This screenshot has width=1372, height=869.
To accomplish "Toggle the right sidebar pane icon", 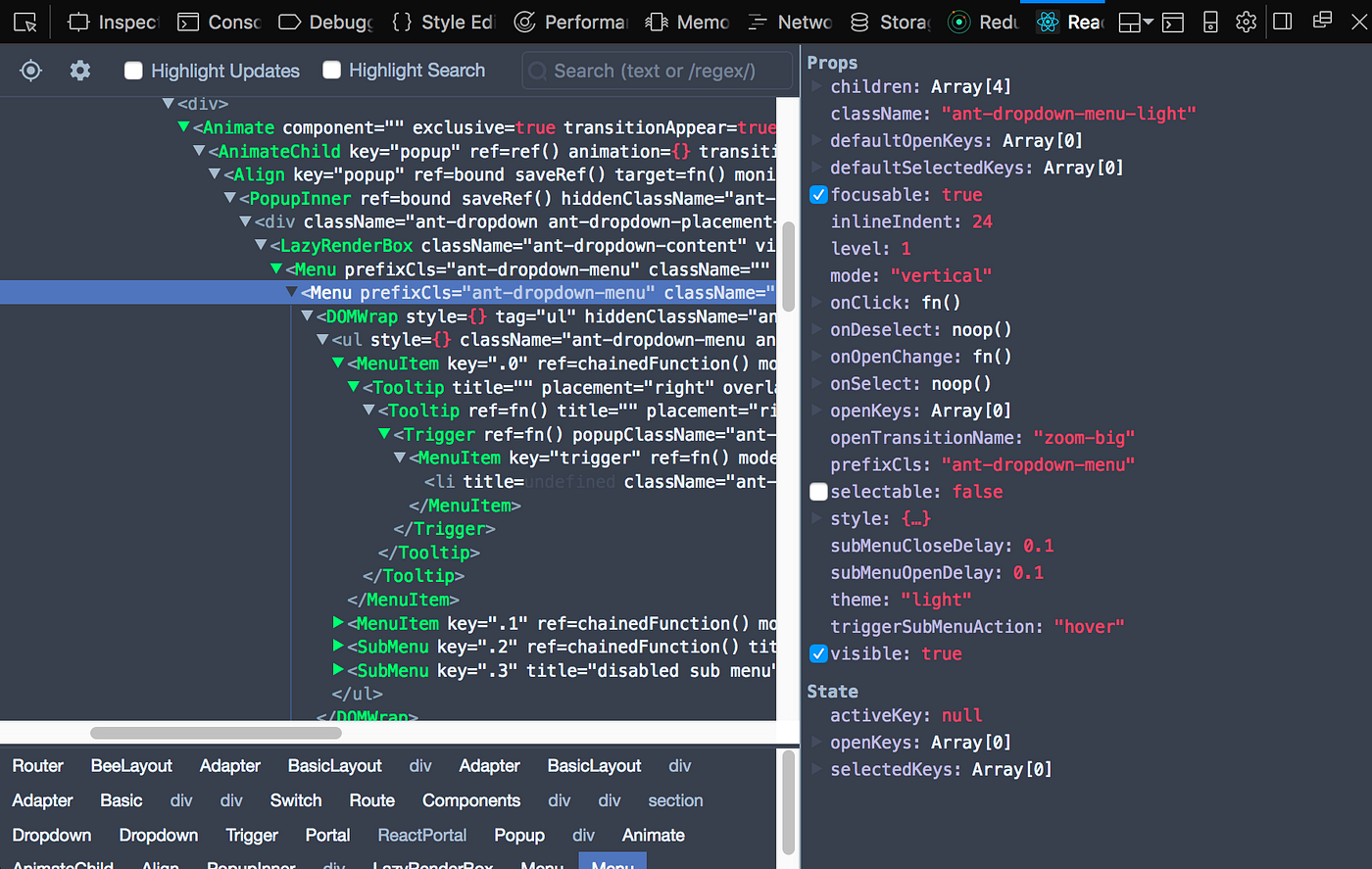I will [x=1282, y=21].
